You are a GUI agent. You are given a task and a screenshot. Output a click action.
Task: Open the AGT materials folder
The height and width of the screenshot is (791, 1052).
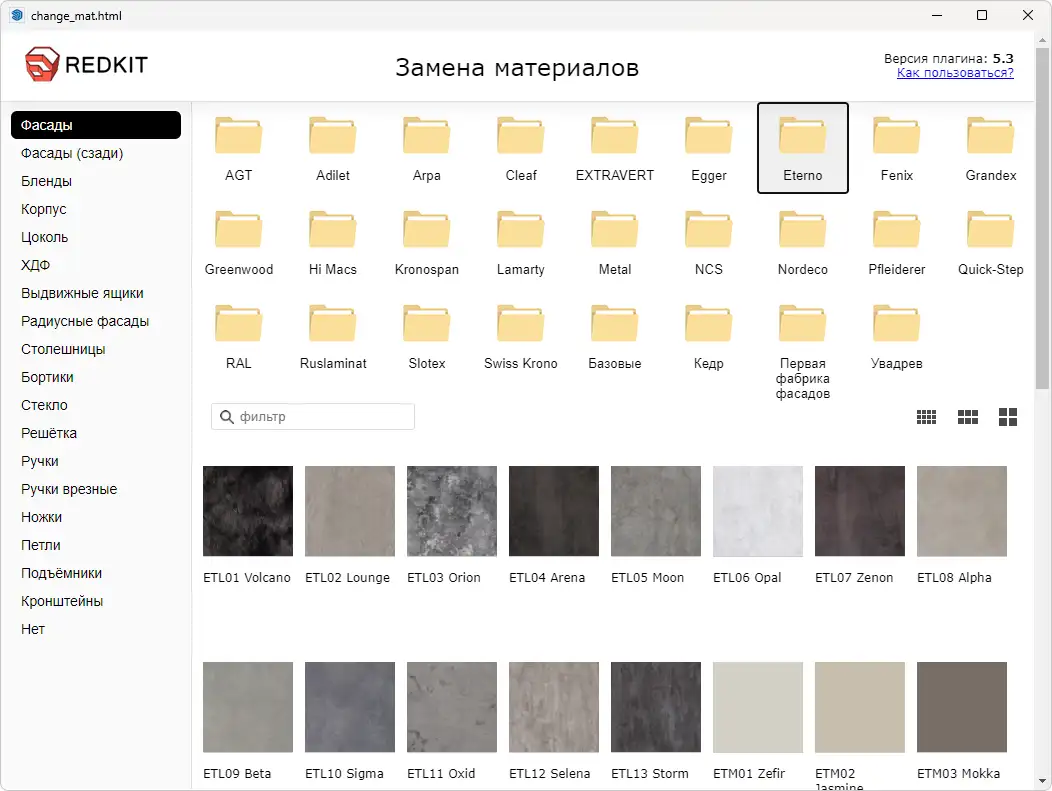(x=238, y=140)
